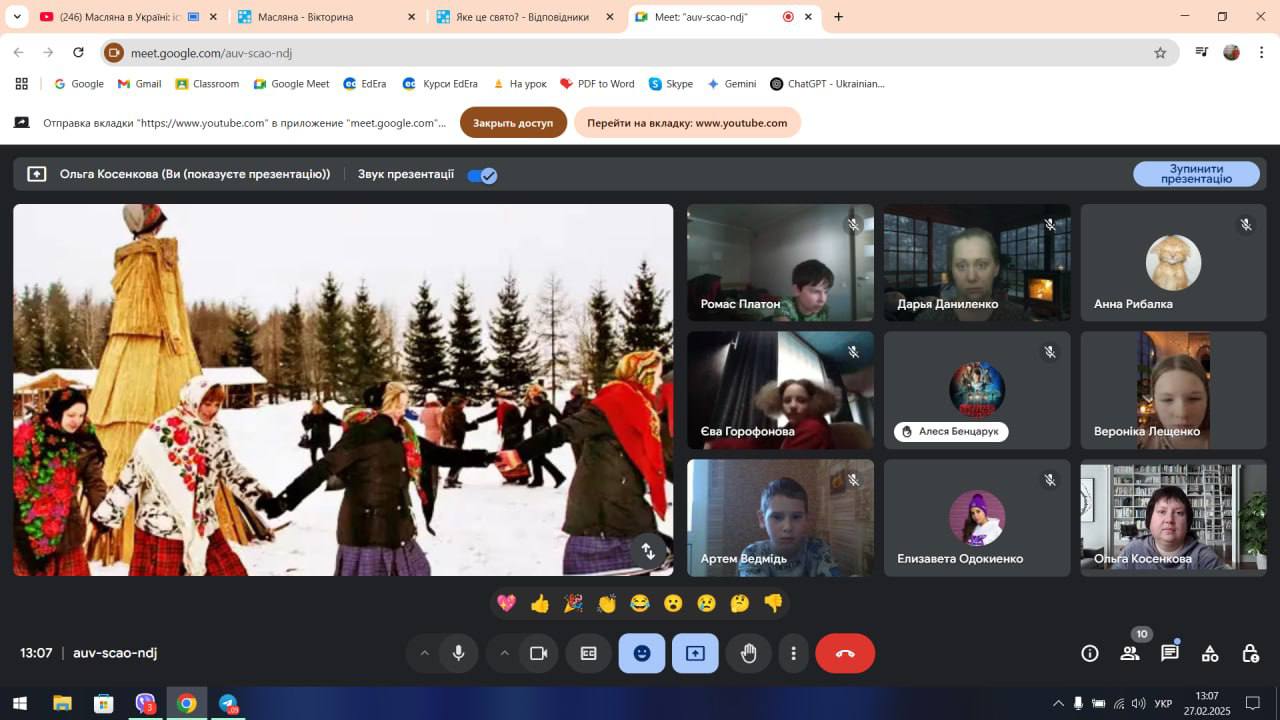Viewport: 1280px width, 720px height.
Task: Toggle the microphone button
Action: pos(458,653)
